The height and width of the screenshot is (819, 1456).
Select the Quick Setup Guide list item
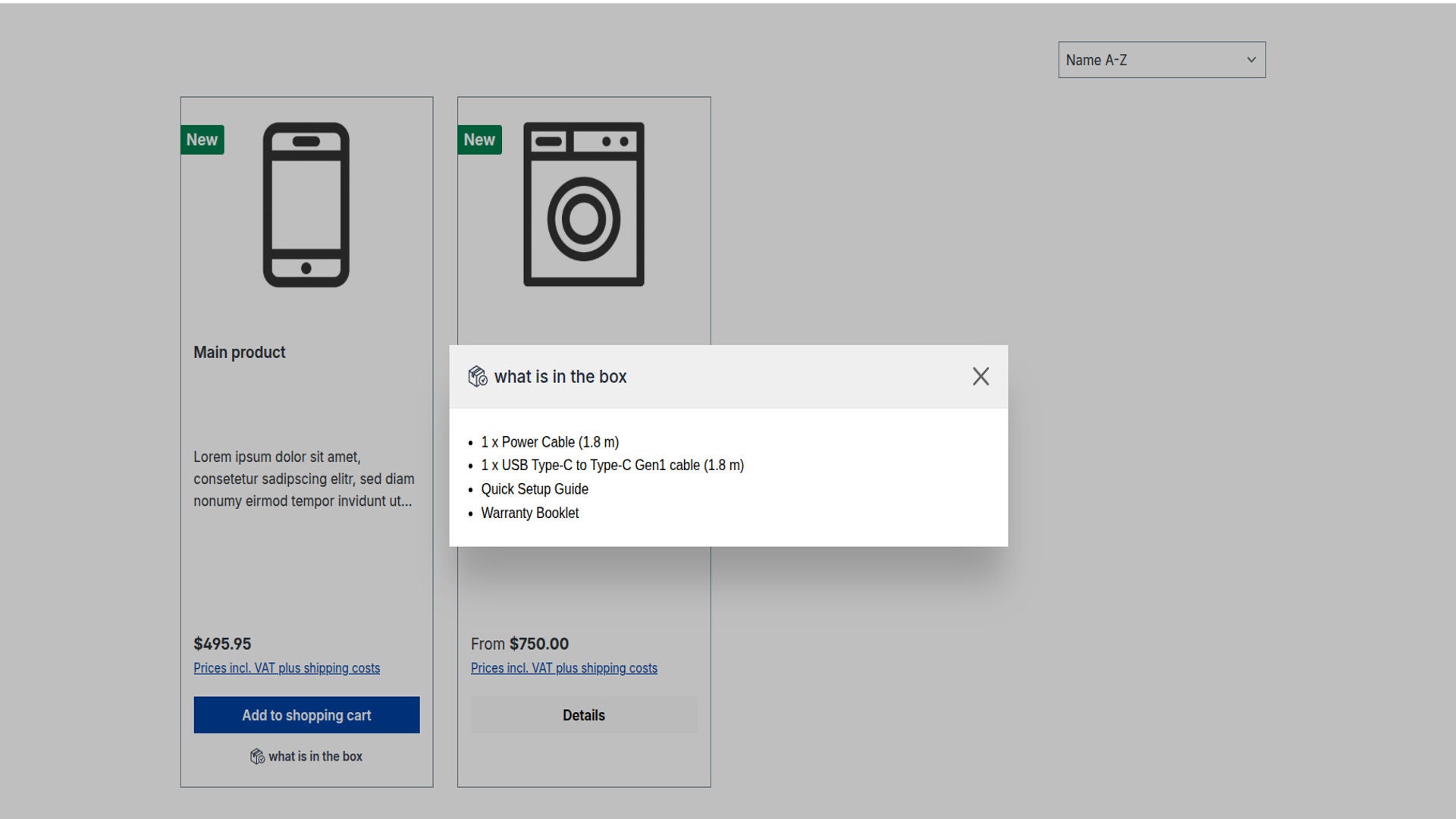pos(534,490)
